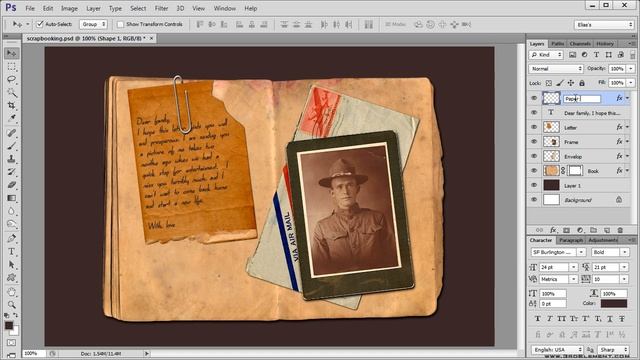
Task: Open the Normal blending mode dropdown
Action: pos(556,69)
